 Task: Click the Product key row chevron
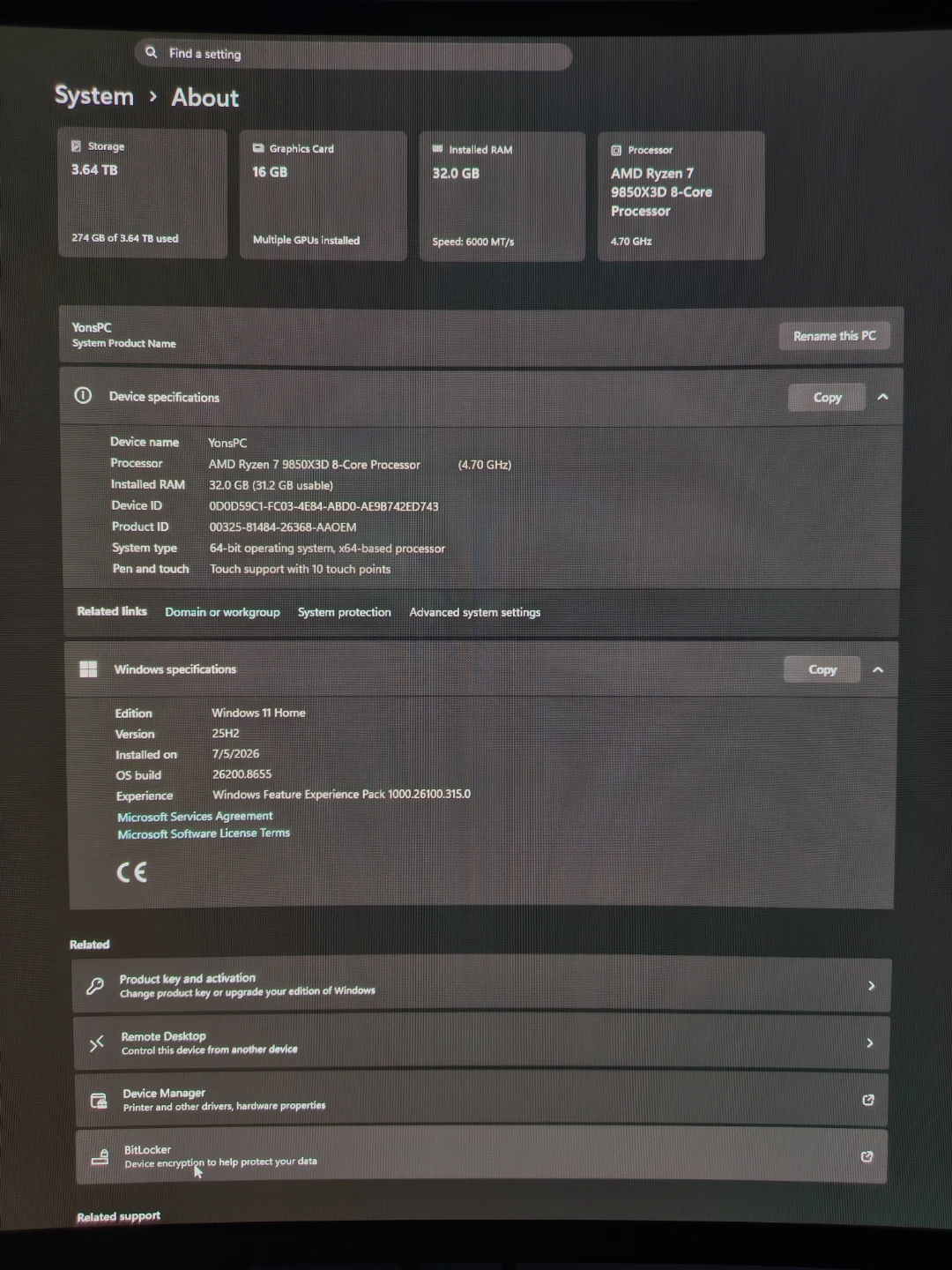(871, 986)
